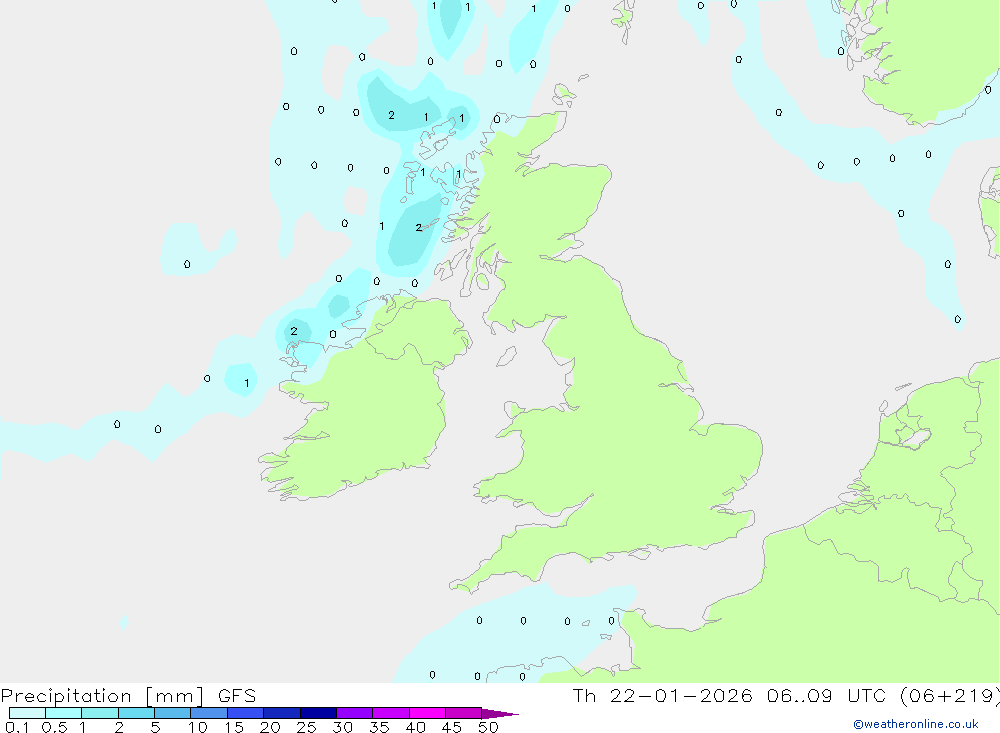Image resolution: width=1000 pixels, height=733 pixels.
Task: Click the 30–35 mm purple legend swatch
Action: coord(355,713)
